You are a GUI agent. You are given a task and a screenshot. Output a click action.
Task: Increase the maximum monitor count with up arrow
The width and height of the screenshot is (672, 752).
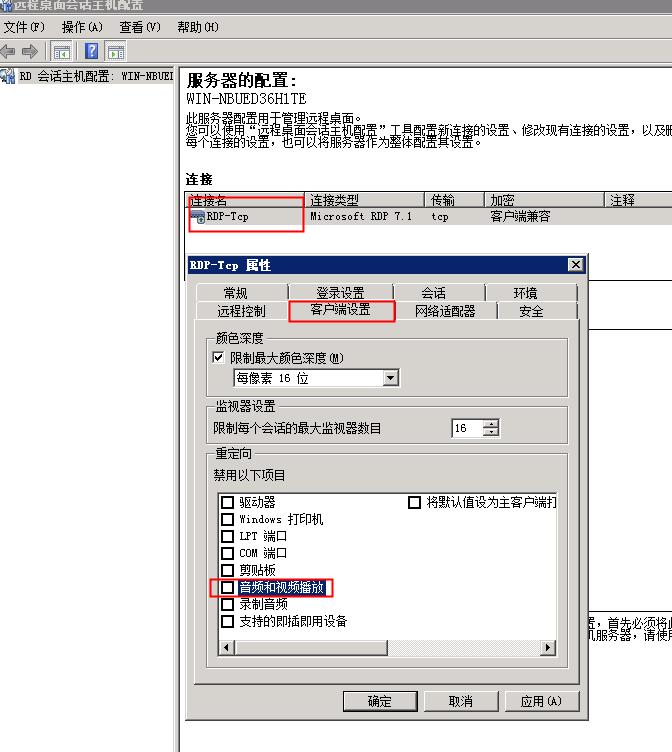pos(490,423)
